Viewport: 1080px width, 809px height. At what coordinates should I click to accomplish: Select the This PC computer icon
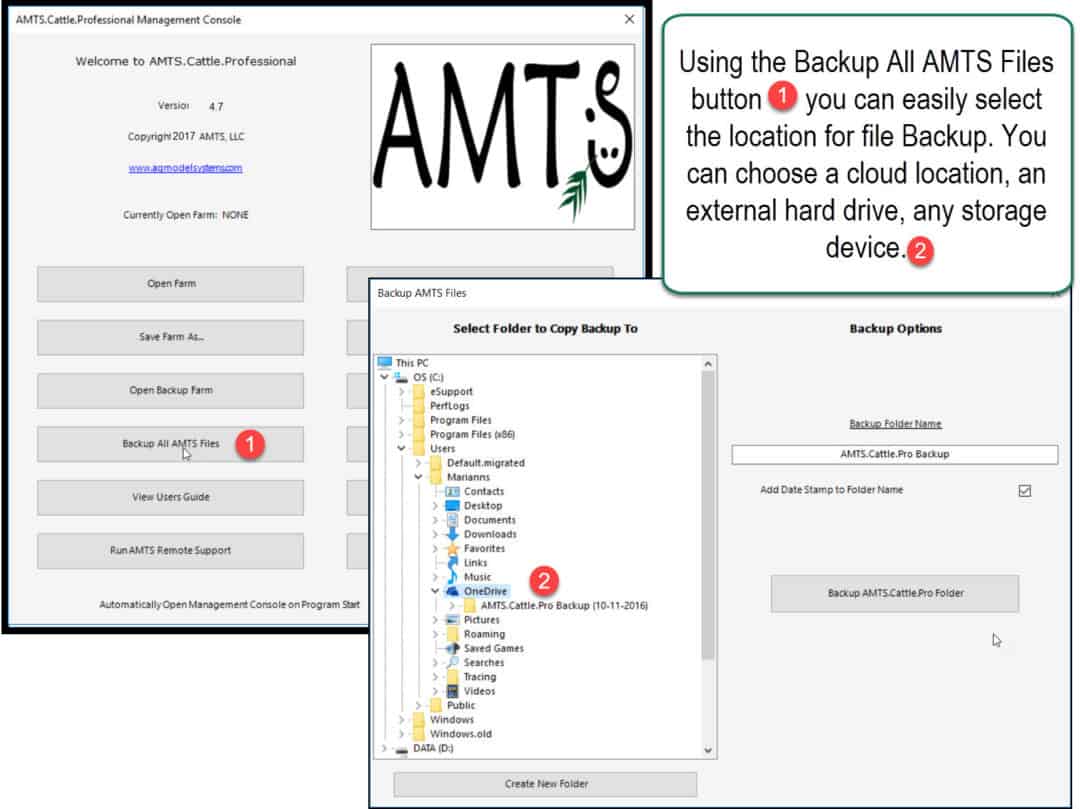[x=385, y=363]
